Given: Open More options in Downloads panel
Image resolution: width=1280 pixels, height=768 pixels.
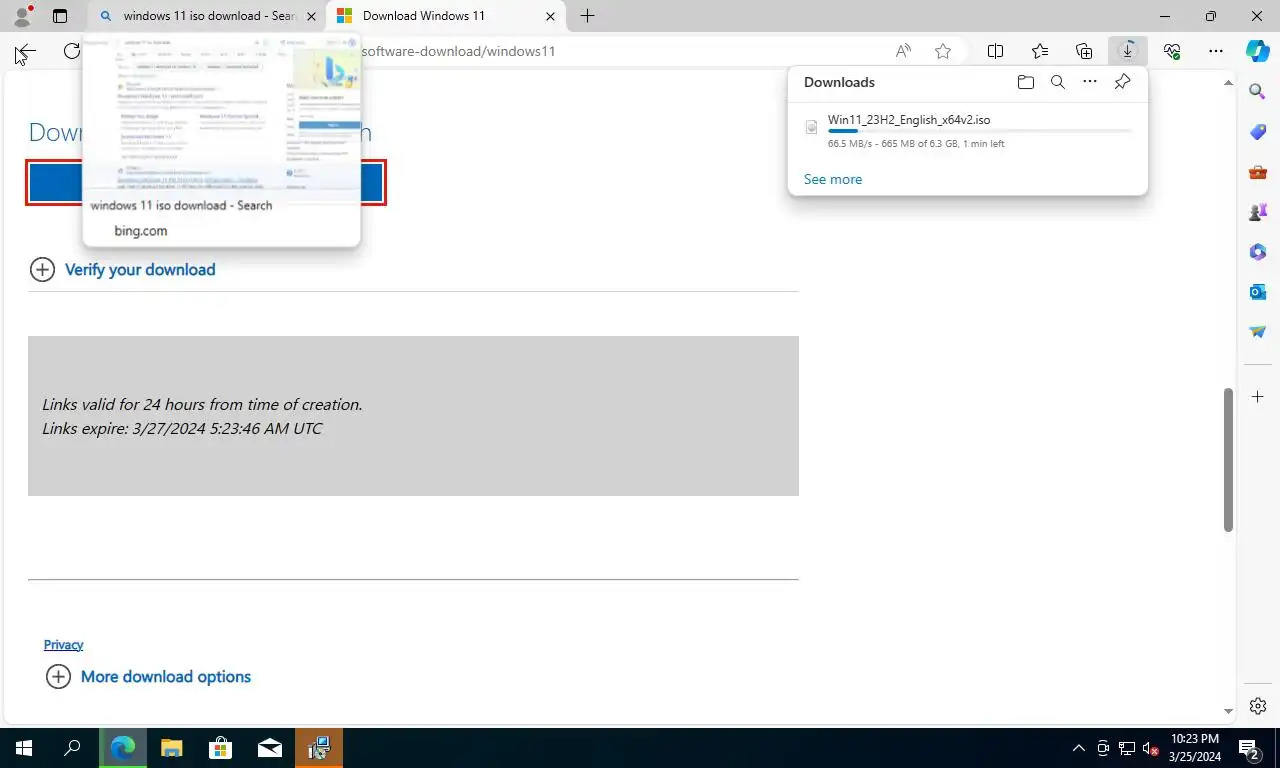Looking at the screenshot, I should coord(1090,82).
